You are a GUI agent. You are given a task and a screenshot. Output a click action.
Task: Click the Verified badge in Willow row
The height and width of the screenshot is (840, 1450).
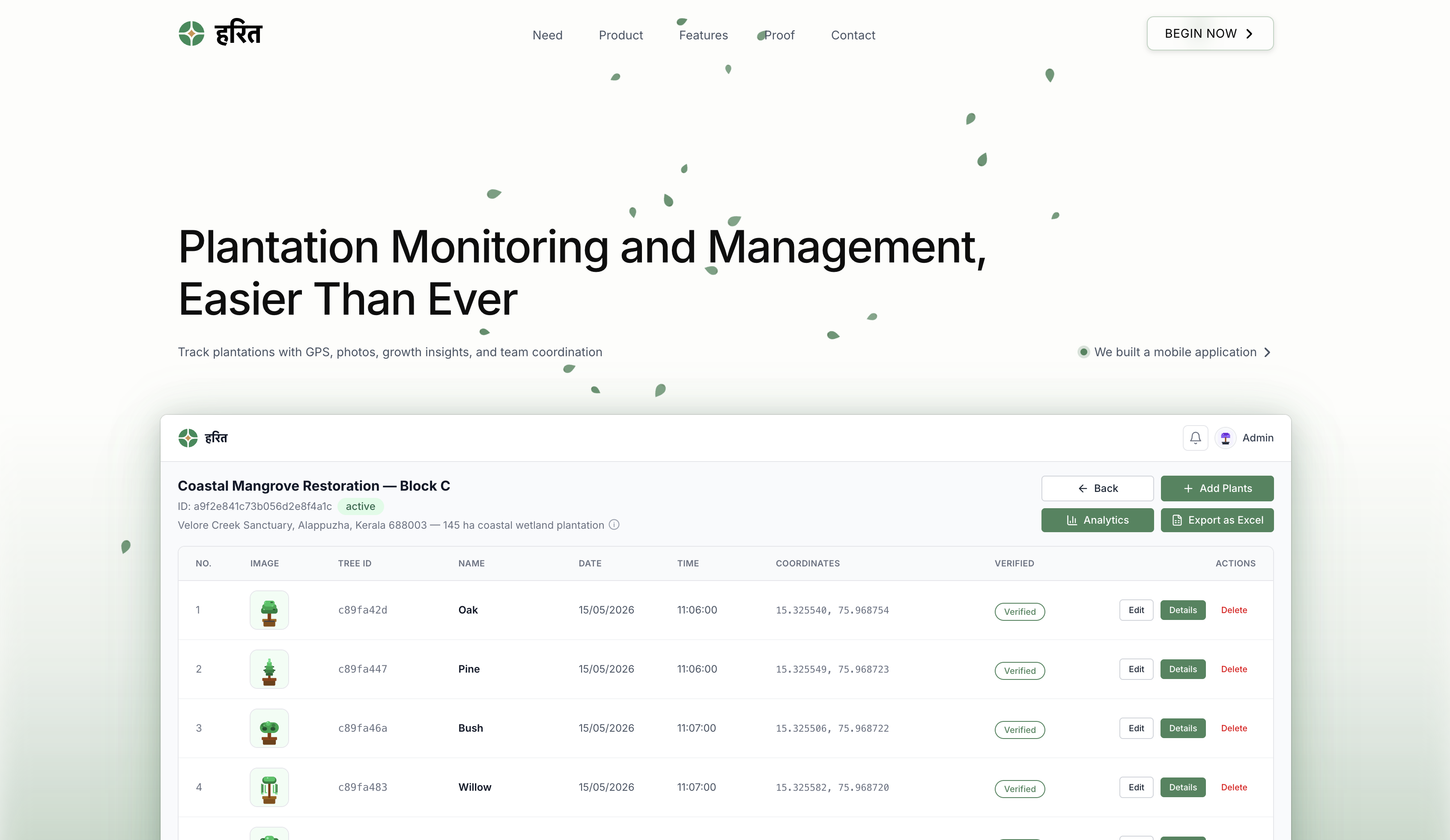pyautogui.click(x=1020, y=789)
